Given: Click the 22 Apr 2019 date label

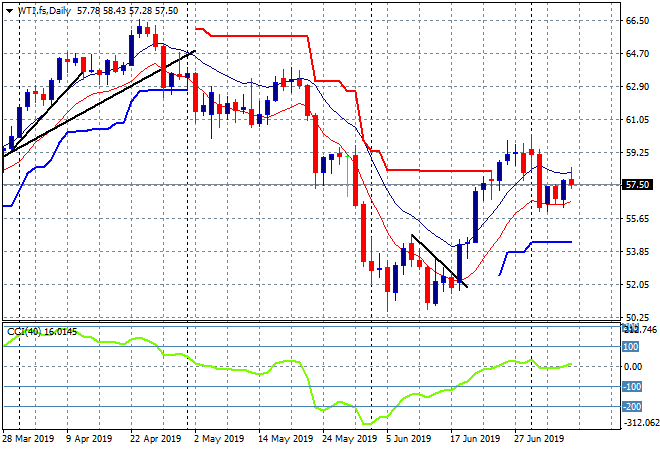Looking at the screenshot, I should (156, 439).
